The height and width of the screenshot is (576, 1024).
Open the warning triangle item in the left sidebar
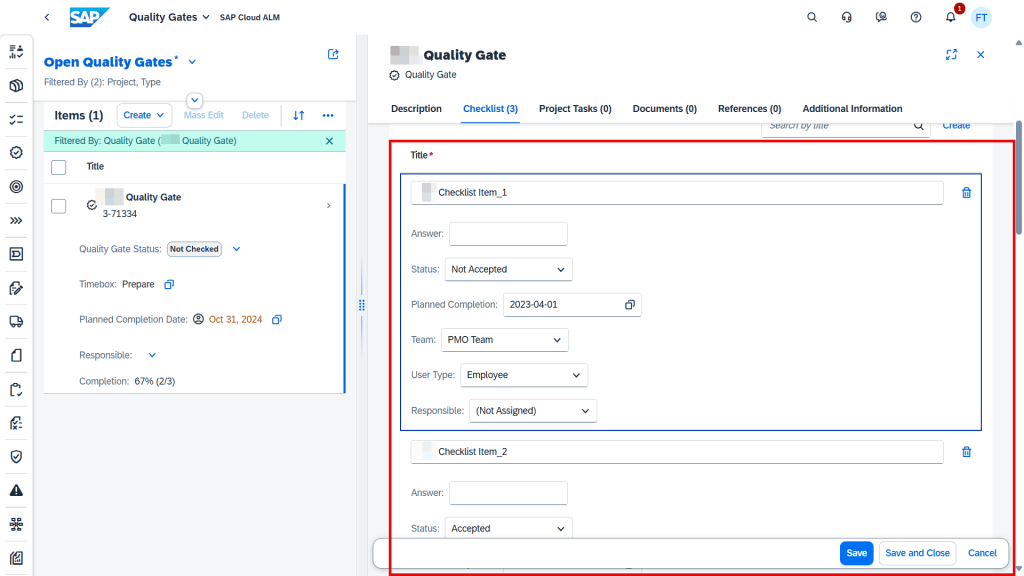(16, 490)
